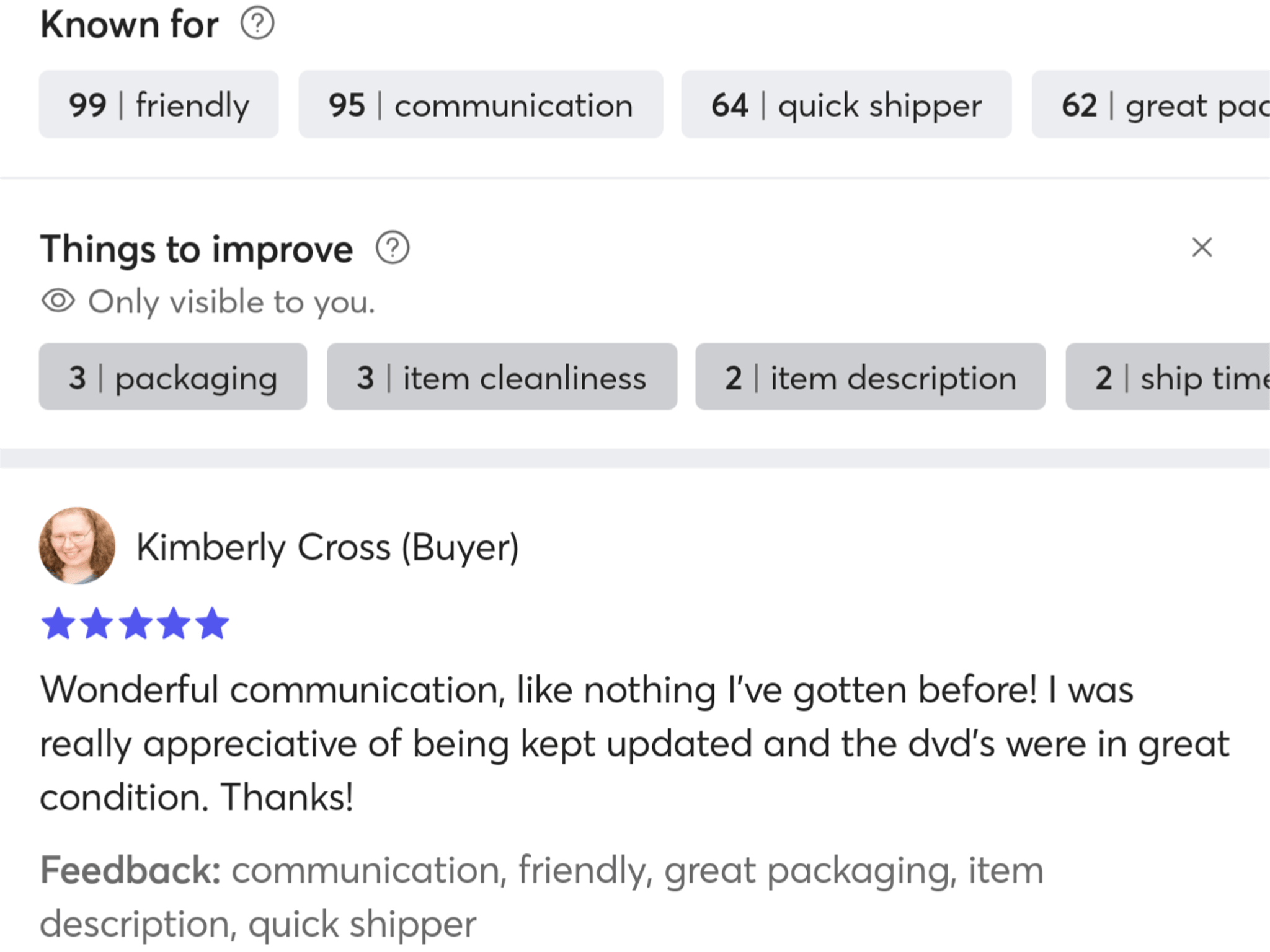Choose the 3 item cleanliness tag

point(502,377)
